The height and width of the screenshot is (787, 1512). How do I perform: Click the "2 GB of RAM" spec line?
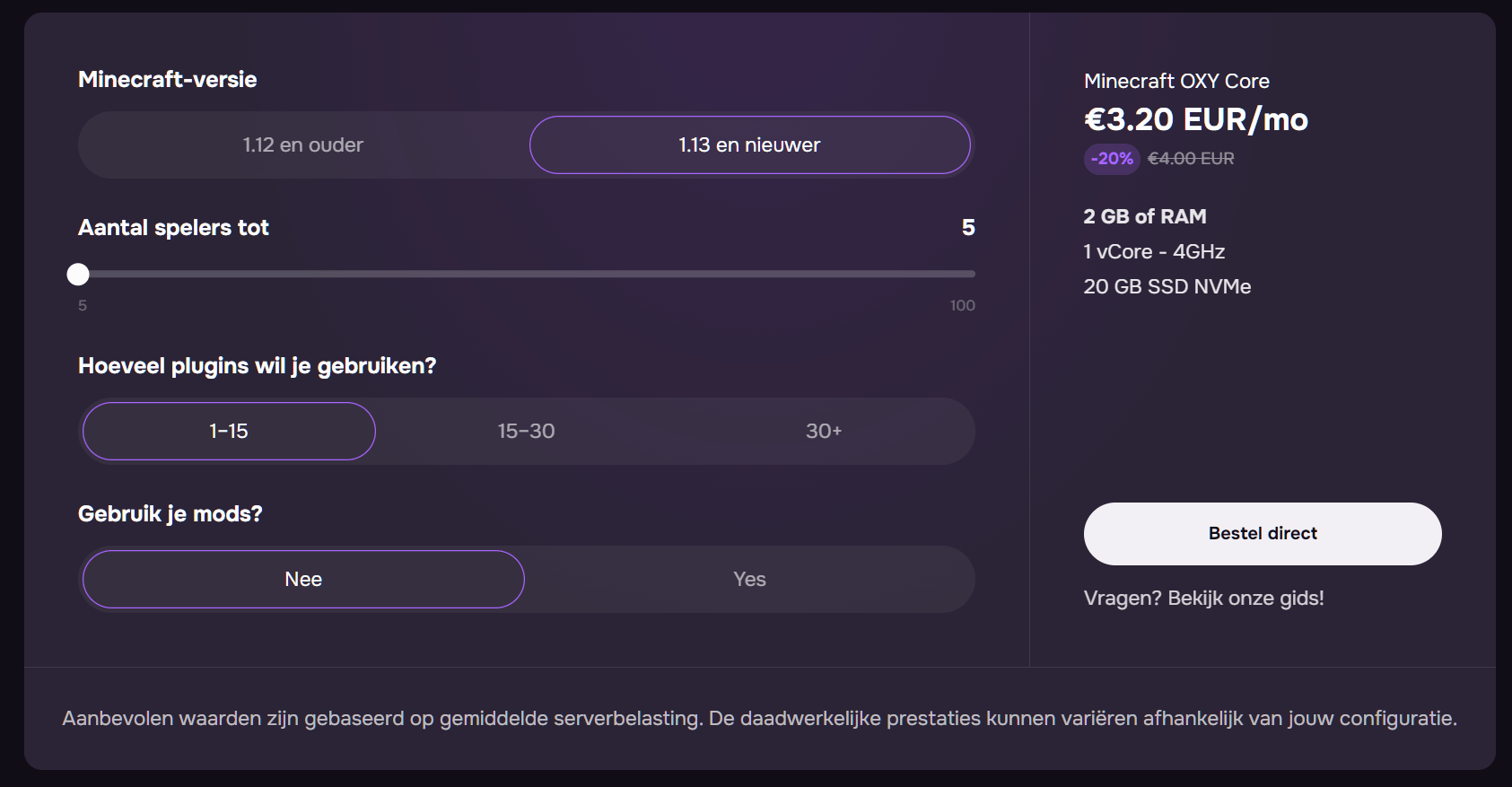click(1145, 216)
